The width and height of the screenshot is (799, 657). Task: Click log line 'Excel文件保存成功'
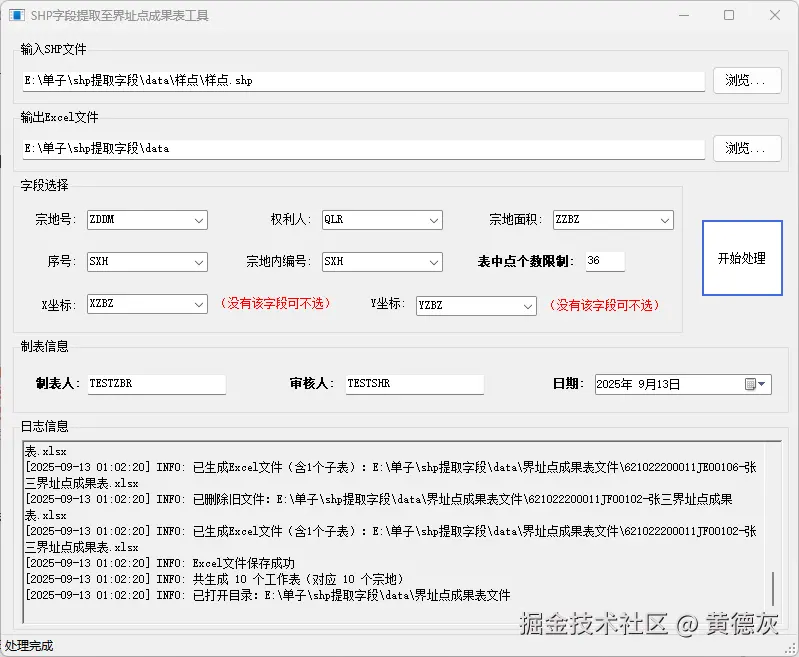click(x=160, y=563)
